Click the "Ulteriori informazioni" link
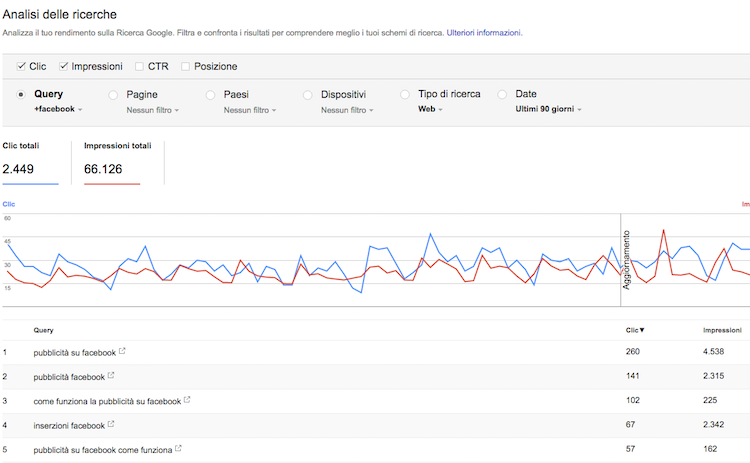The height and width of the screenshot is (463, 750). [x=484, y=33]
